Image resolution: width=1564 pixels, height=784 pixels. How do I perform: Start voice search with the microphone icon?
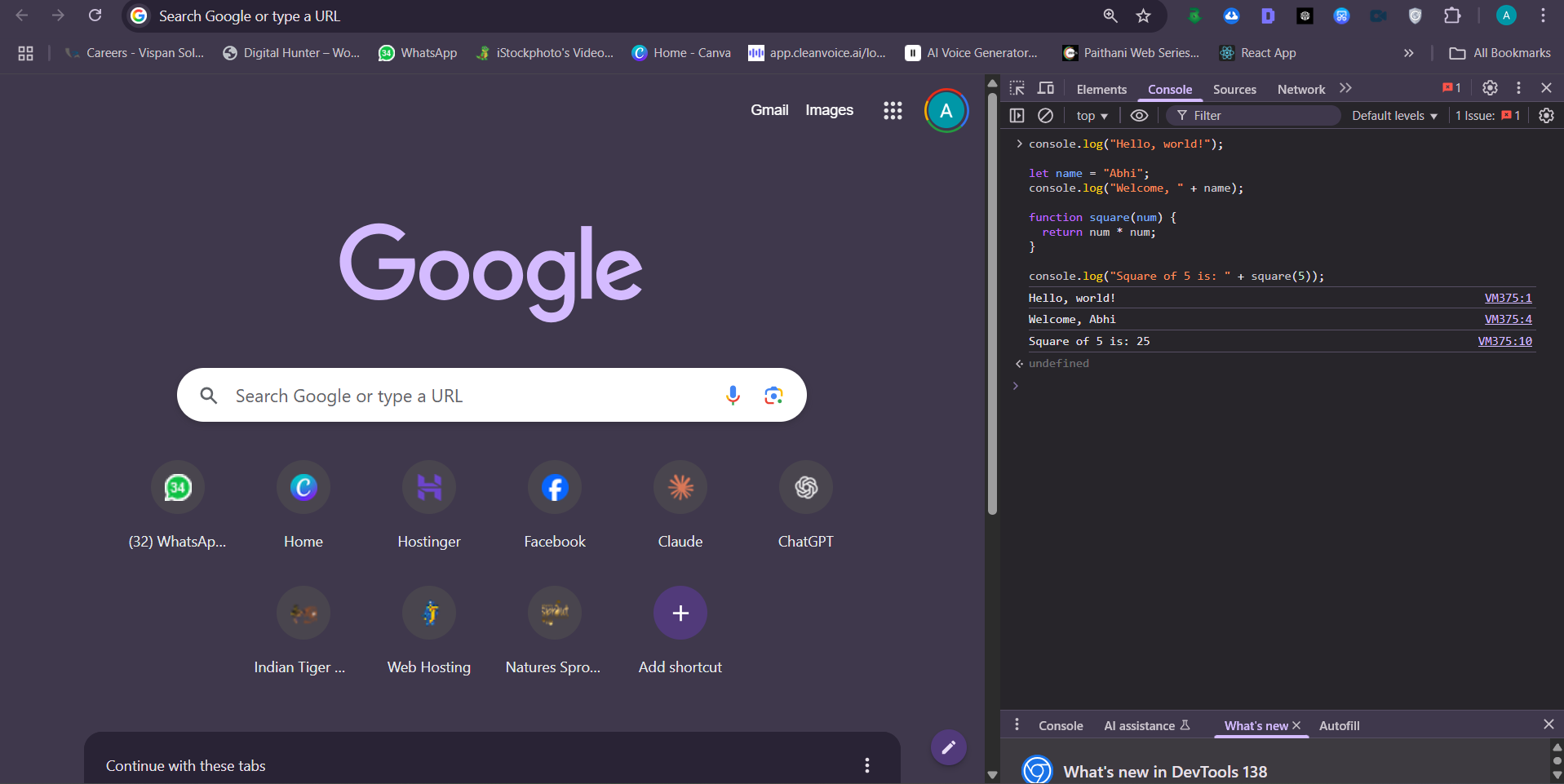[733, 395]
